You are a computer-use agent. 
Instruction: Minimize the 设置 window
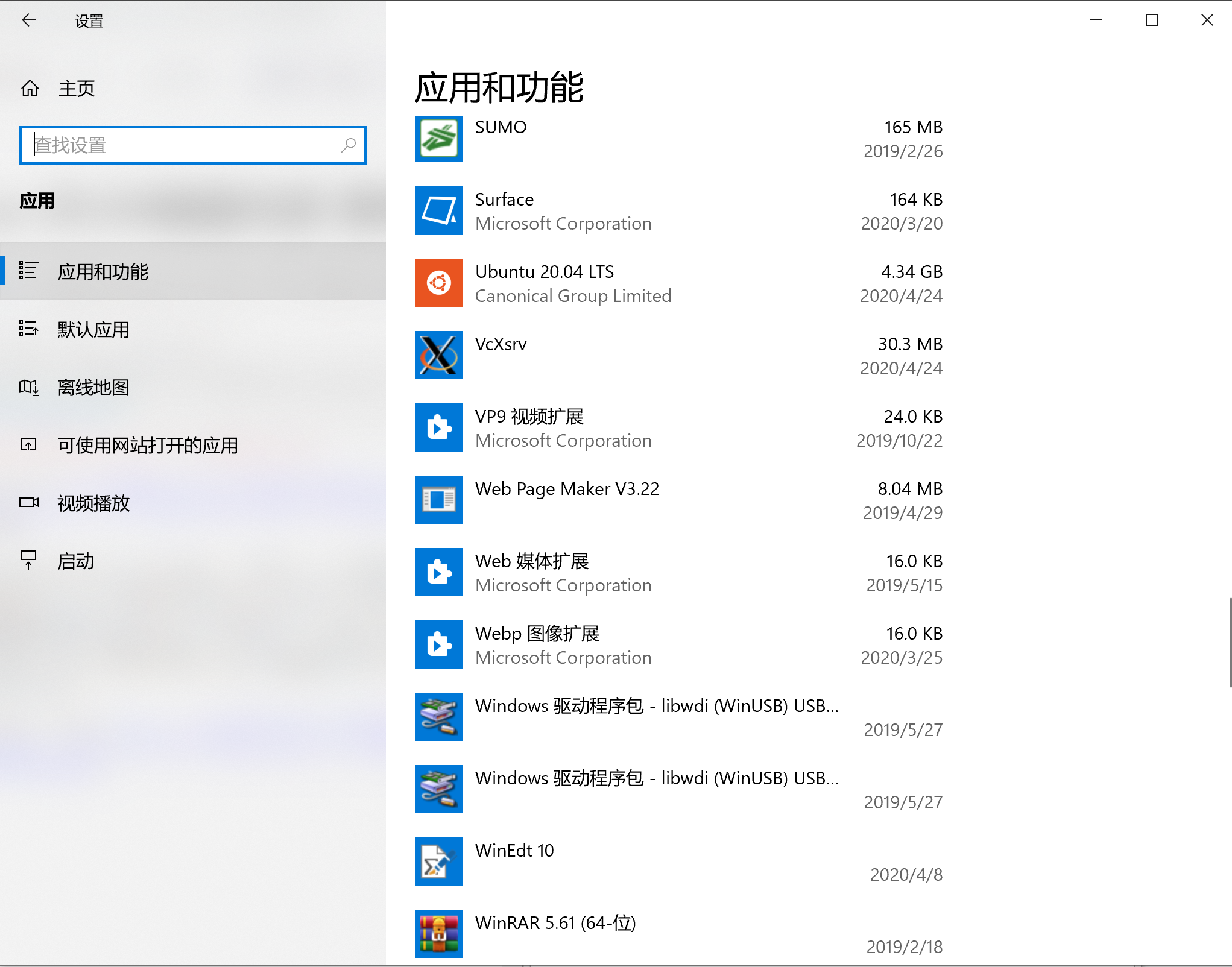pyautogui.click(x=1096, y=20)
